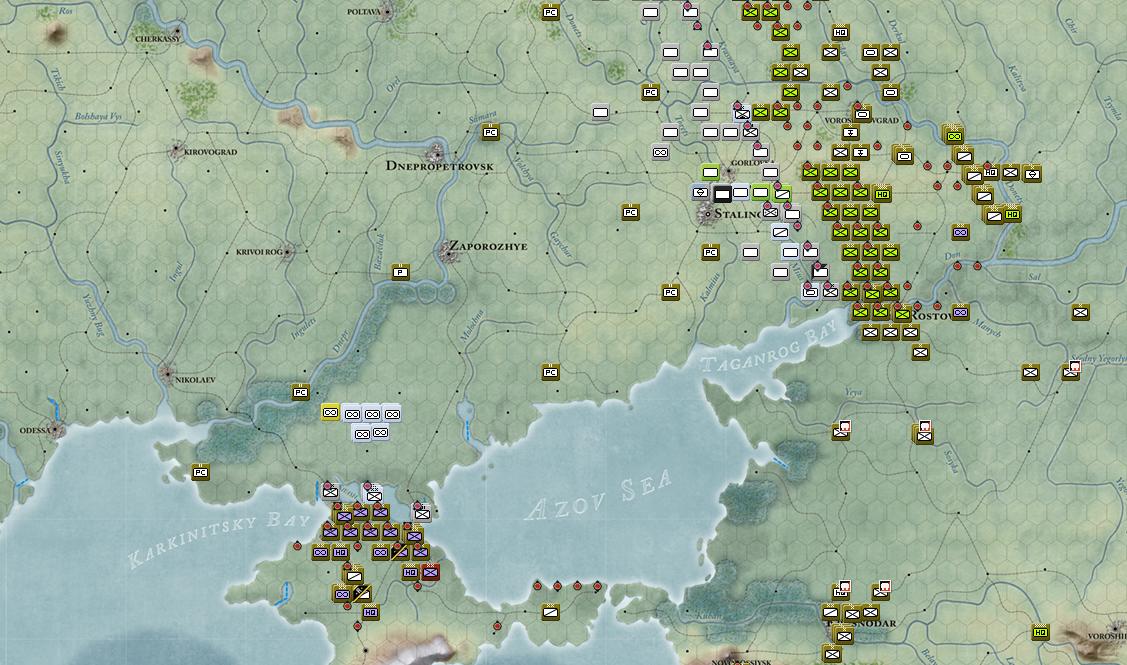Select the Nikolaev city marker
The height and width of the screenshot is (665, 1127).
pyautogui.click(x=167, y=374)
